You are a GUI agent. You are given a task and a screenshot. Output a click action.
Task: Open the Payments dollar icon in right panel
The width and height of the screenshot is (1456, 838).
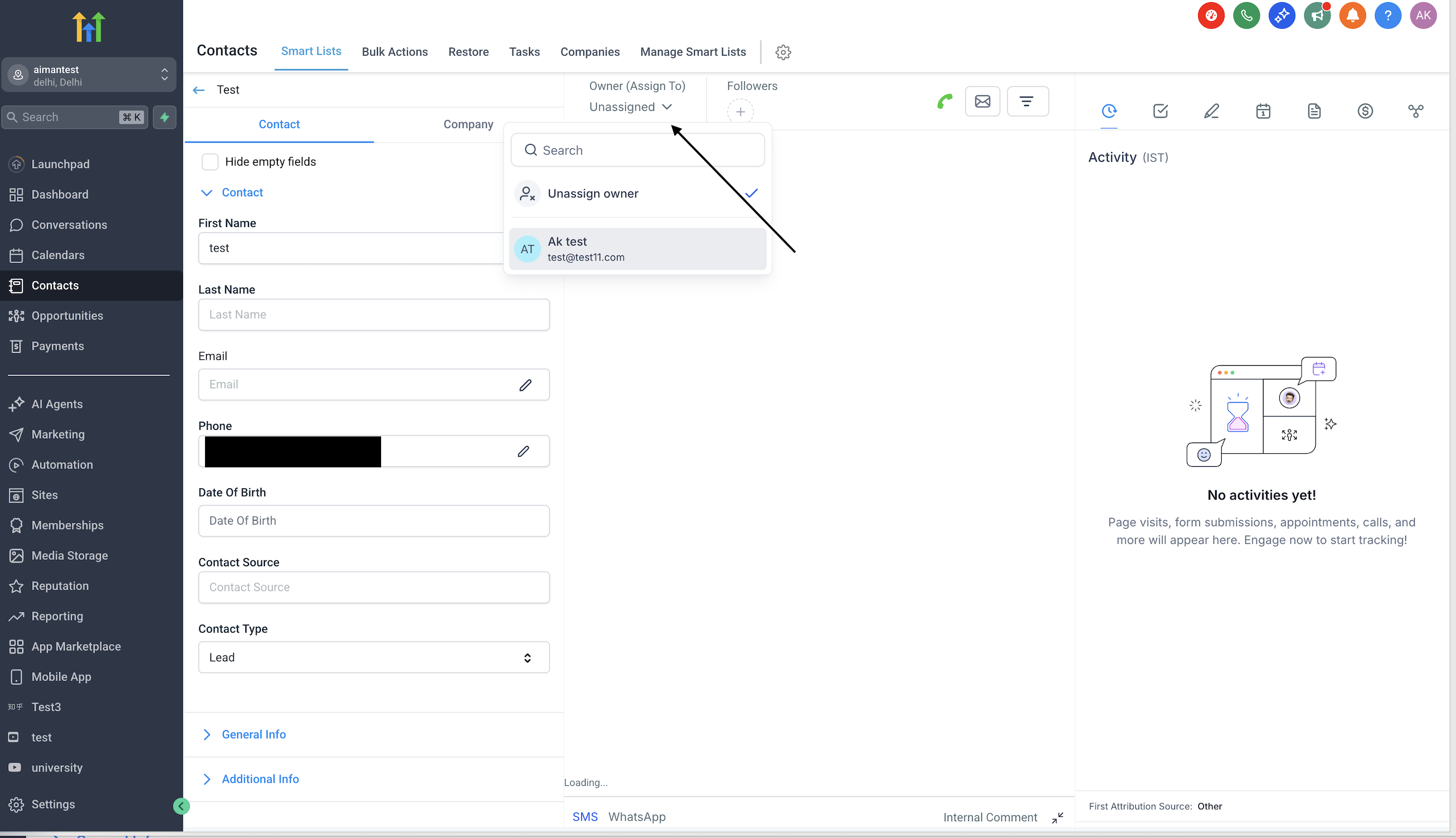(x=1365, y=111)
